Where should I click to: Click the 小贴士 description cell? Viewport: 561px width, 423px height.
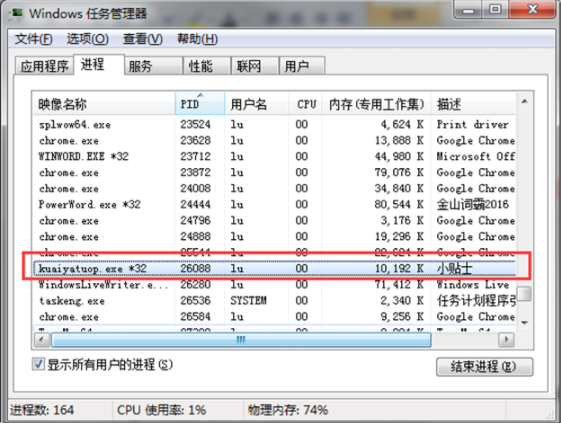(454, 268)
